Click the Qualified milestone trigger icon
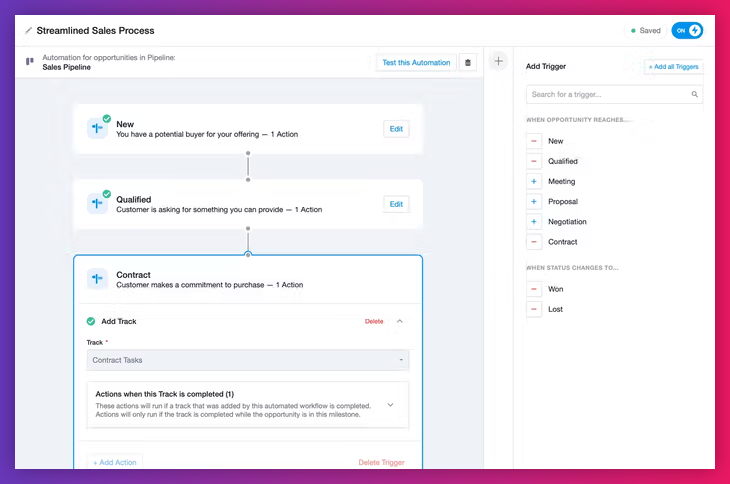730x484 pixels. [x=97, y=203]
